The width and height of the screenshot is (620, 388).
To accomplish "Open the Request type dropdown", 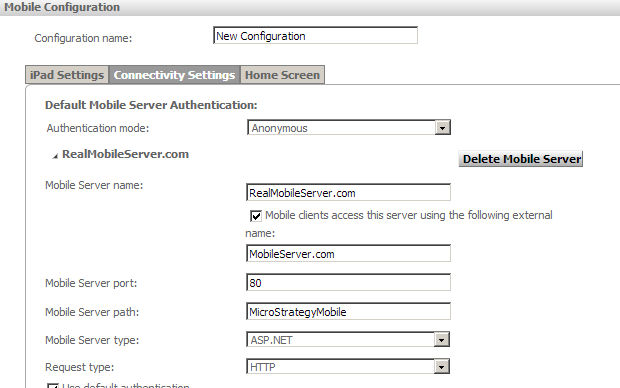I will coord(348,367).
